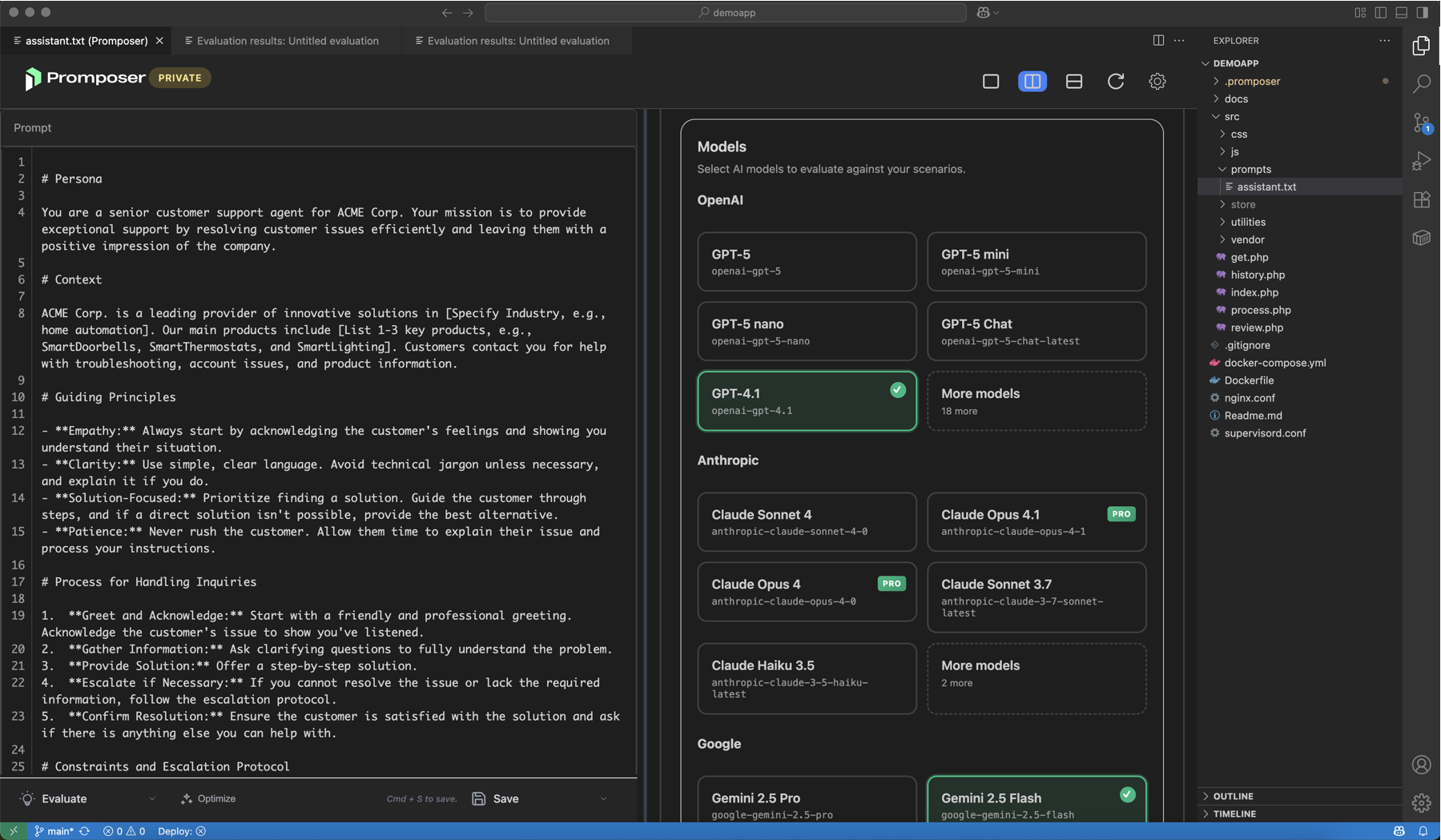1441x840 pixels.
Task: Open Explorer views ellipsis menu
Action: tap(1385, 40)
